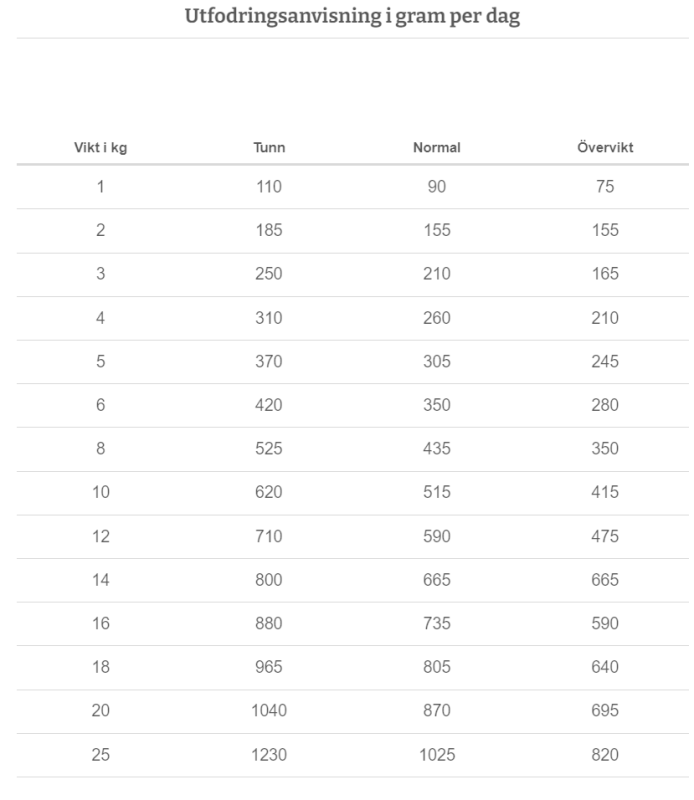Click the "Vikt i kg" column header

100,148
